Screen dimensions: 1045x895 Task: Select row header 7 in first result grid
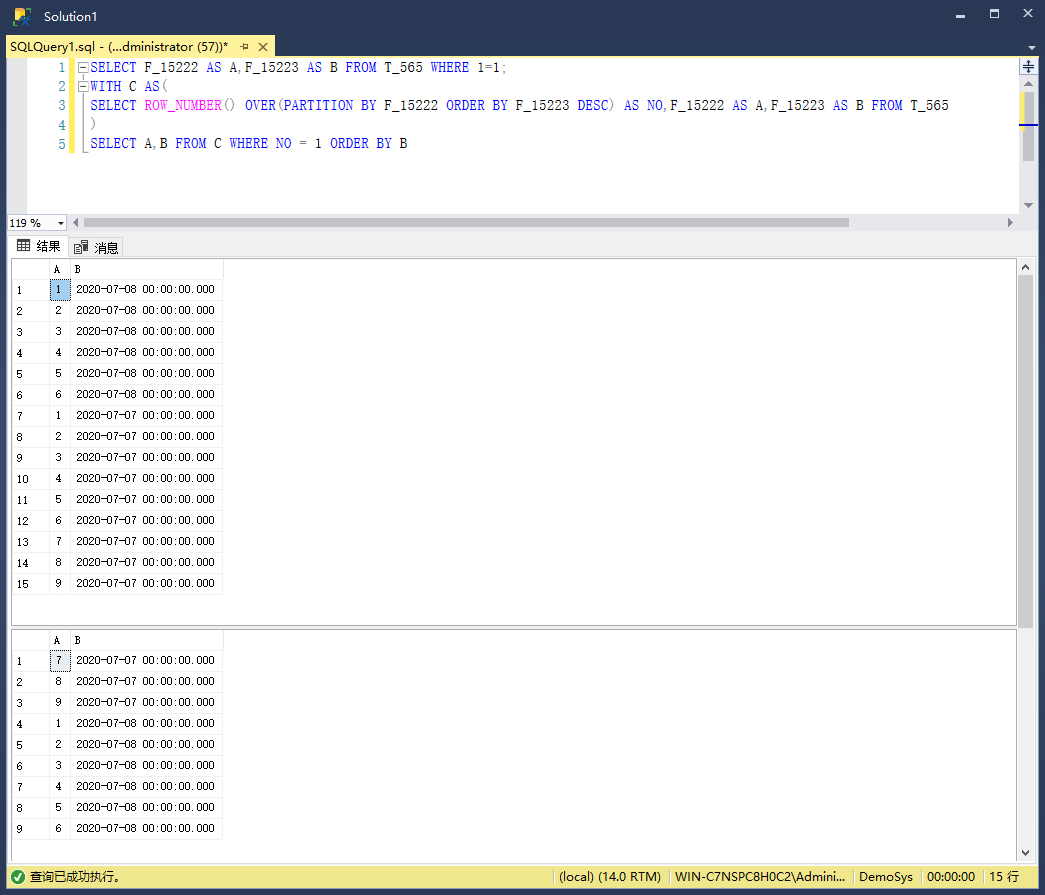point(31,416)
